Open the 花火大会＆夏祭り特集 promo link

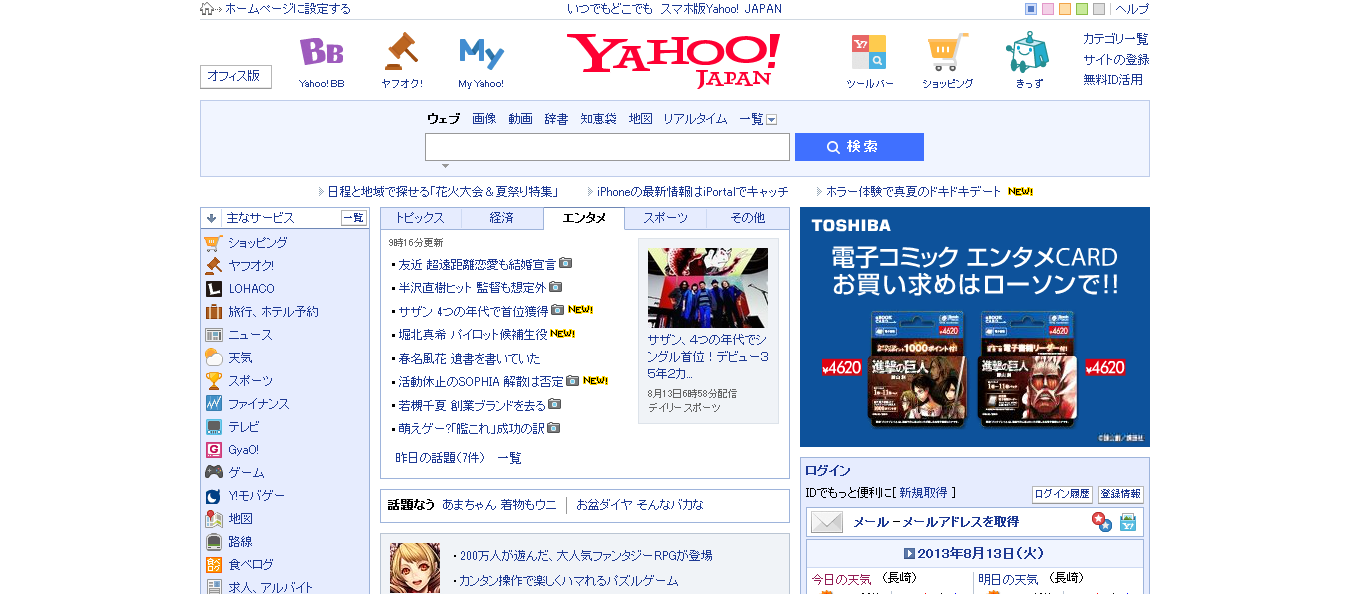tap(442, 191)
